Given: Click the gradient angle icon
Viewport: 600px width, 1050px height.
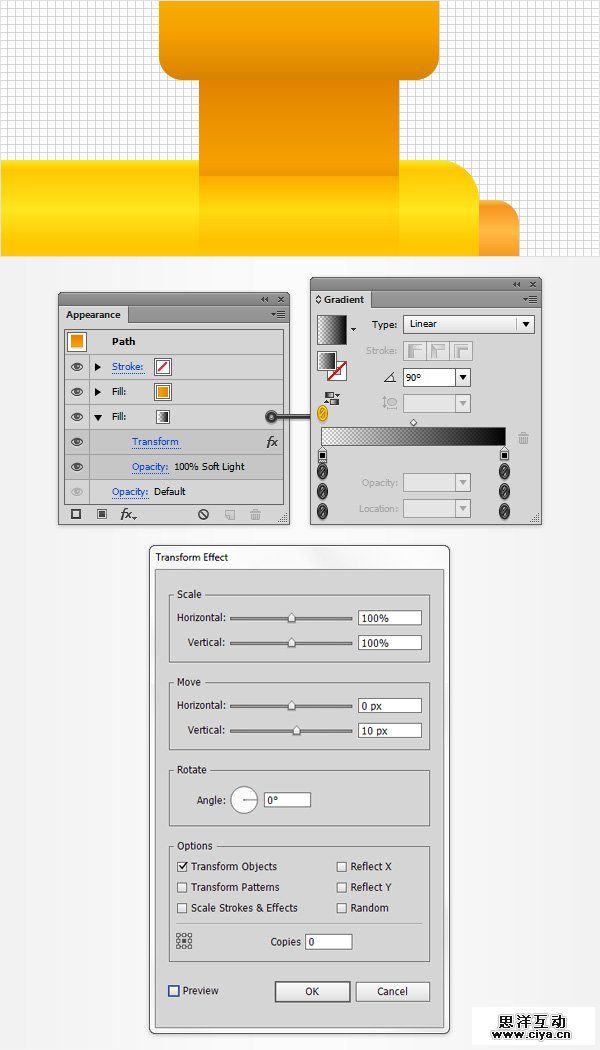Looking at the screenshot, I should [390, 377].
